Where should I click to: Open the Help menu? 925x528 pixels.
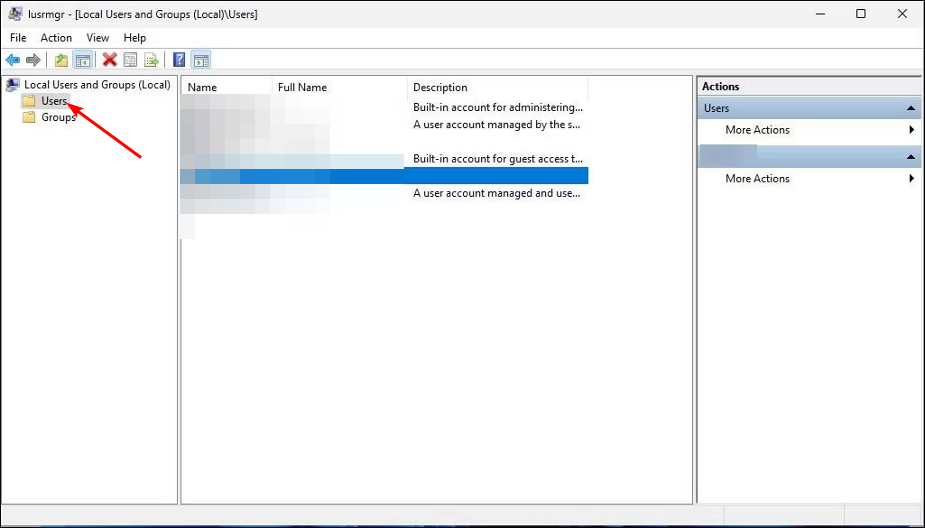(x=135, y=38)
